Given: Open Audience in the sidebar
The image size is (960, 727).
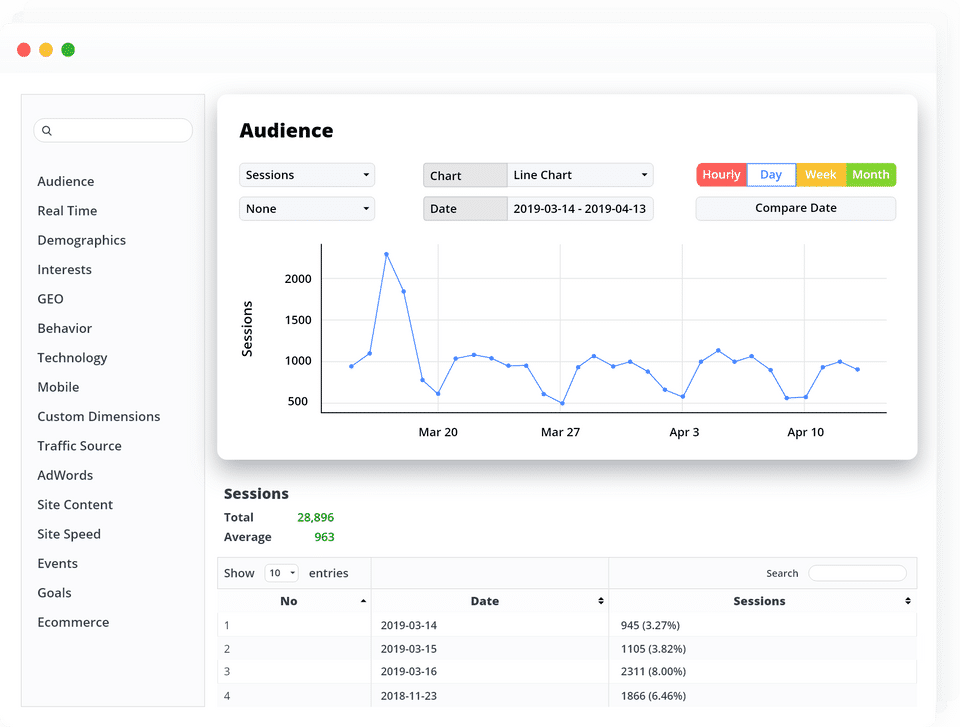Looking at the screenshot, I should [x=66, y=181].
